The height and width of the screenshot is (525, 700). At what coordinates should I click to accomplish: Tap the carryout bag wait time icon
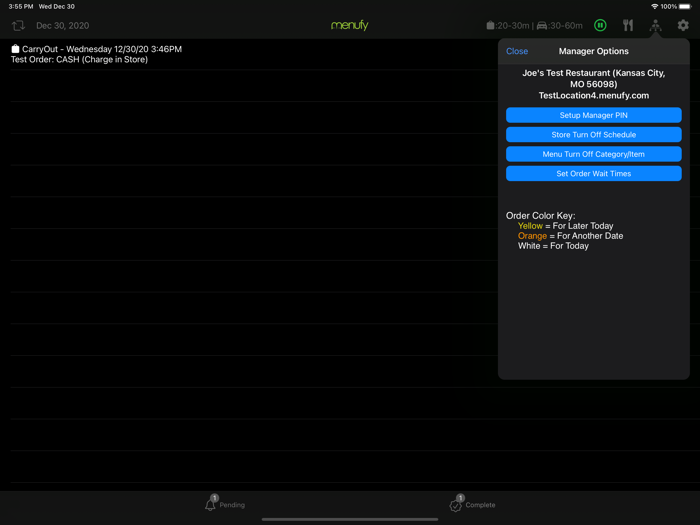click(x=490, y=25)
